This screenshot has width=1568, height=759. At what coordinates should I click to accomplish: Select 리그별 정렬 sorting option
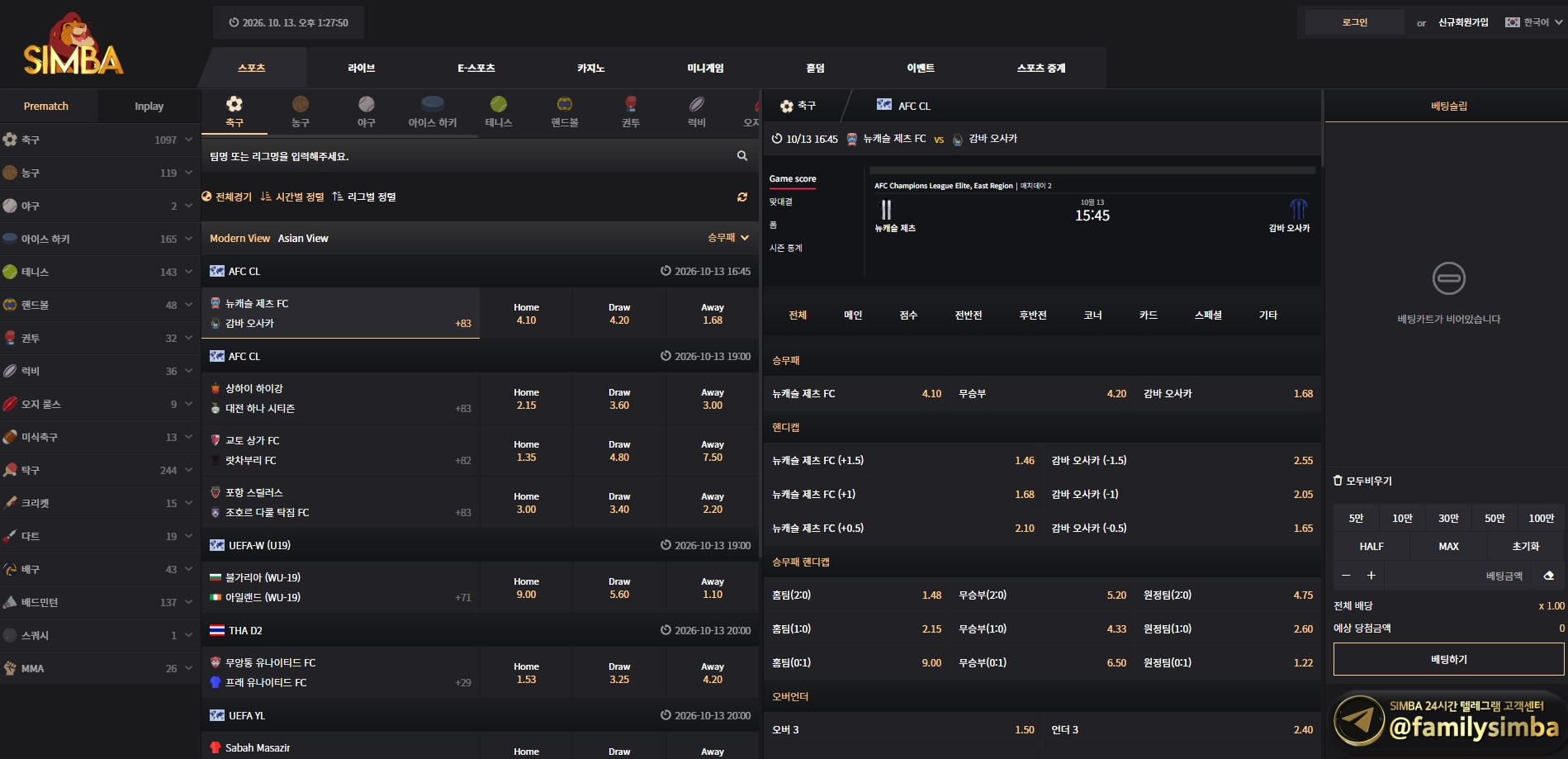click(364, 197)
